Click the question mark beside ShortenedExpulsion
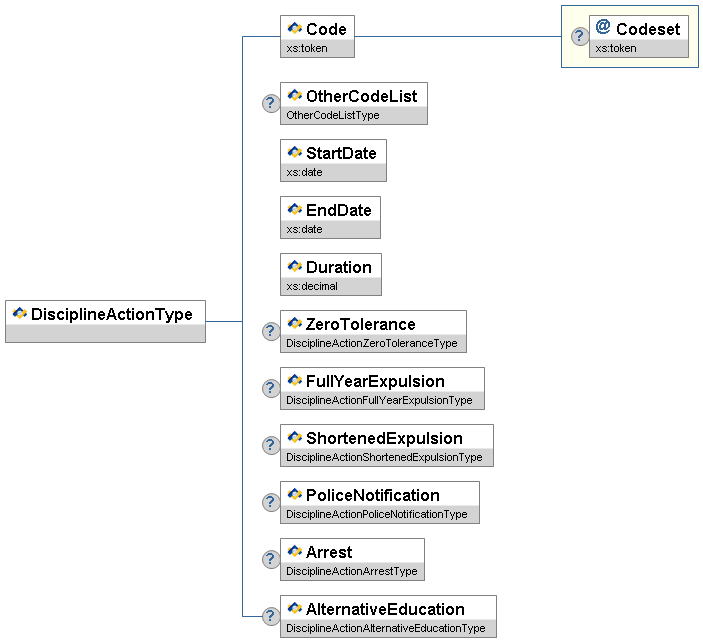The image size is (703, 642). (271, 445)
